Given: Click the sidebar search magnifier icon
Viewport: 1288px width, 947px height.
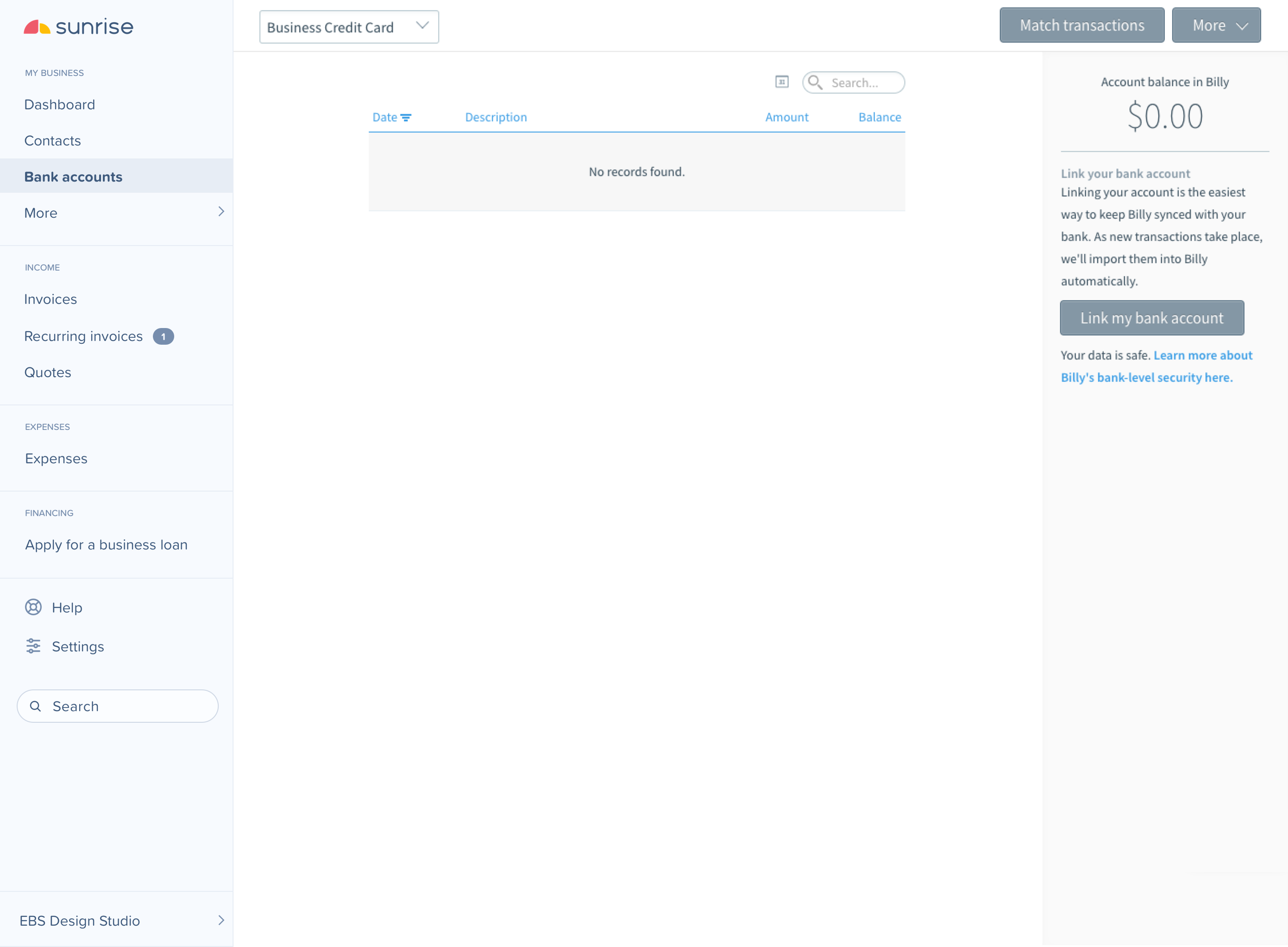Looking at the screenshot, I should [36, 706].
